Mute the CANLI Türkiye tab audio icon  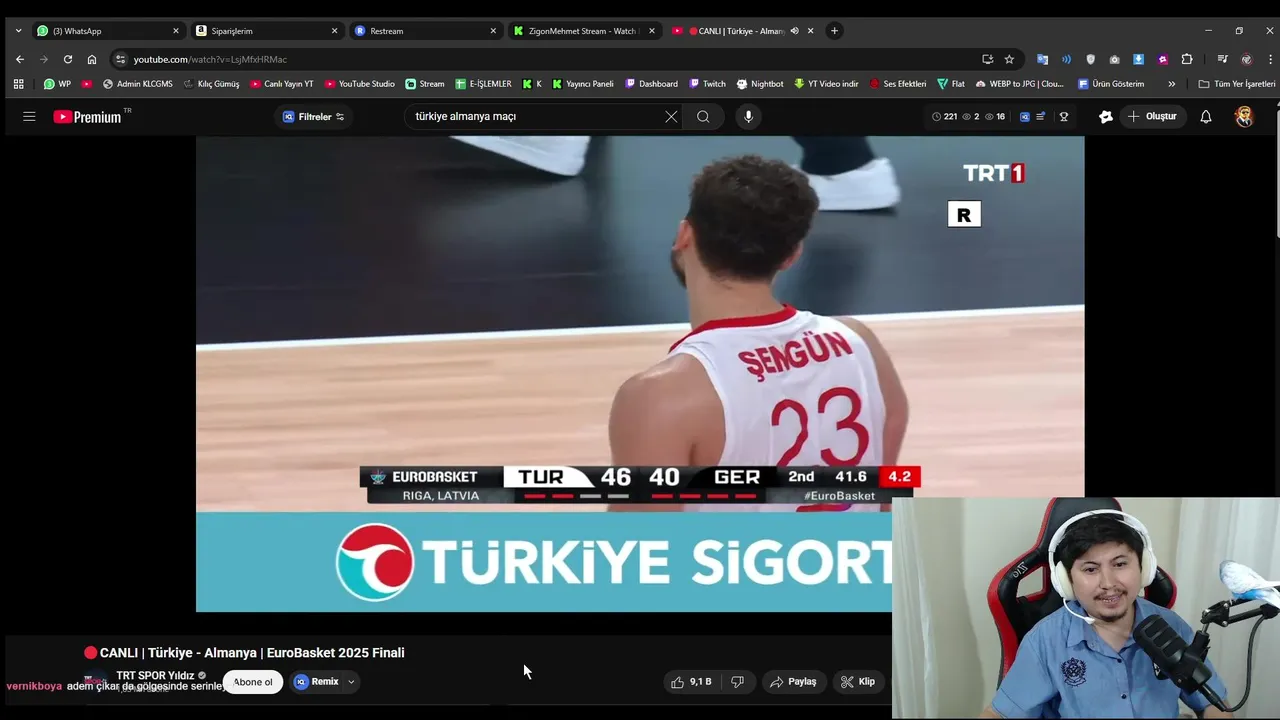(794, 31)
